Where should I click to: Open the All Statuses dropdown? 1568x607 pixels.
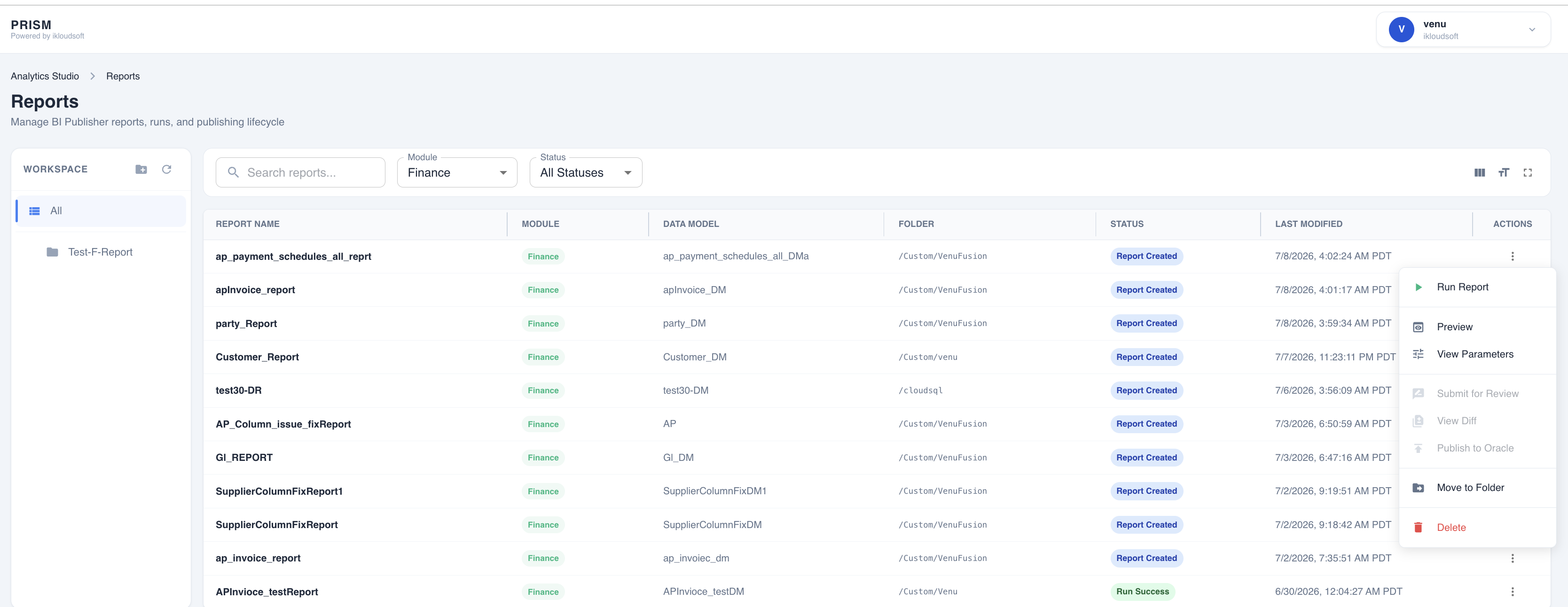point(586,173)
